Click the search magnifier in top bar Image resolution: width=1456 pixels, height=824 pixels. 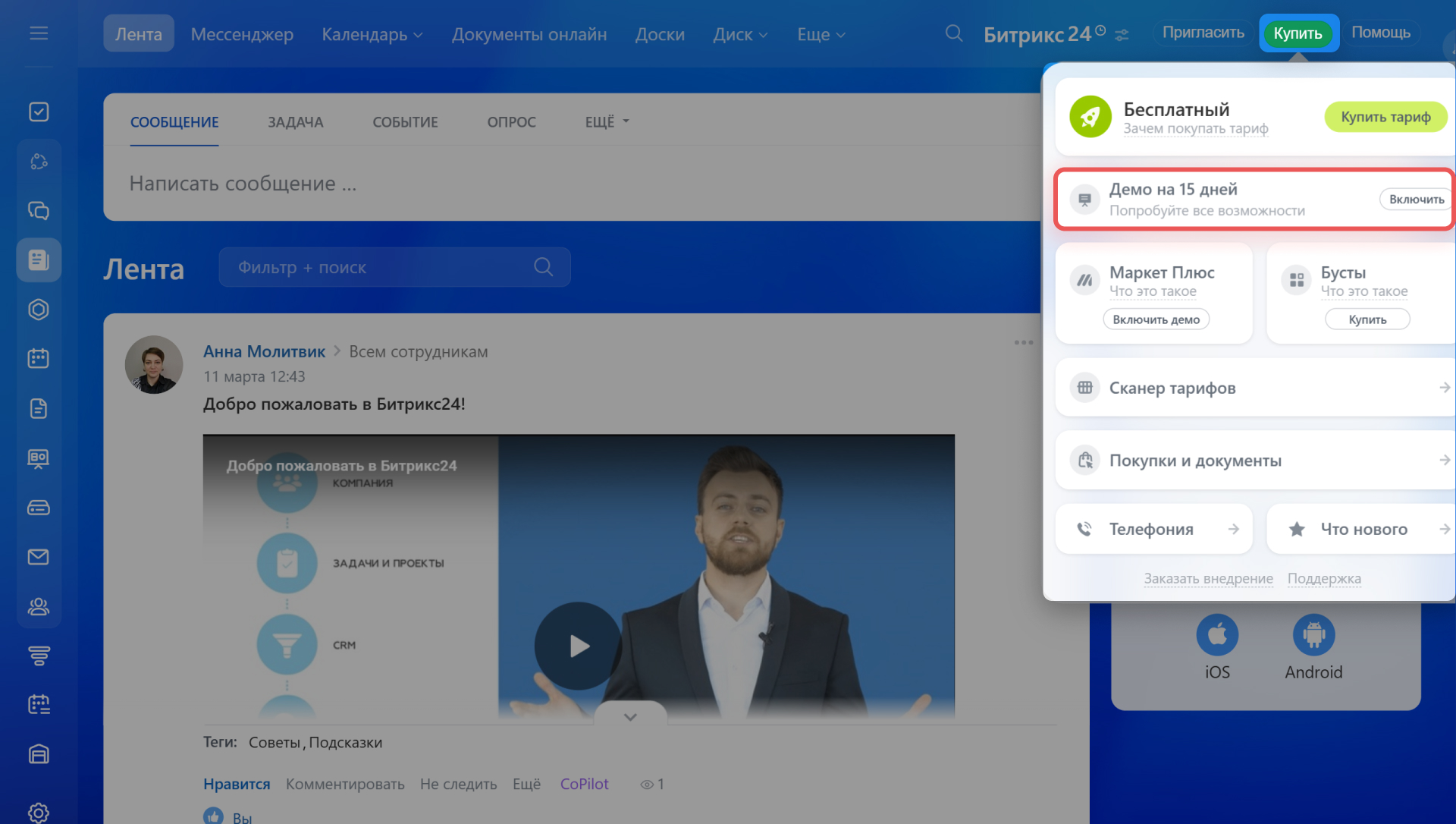pyautogui.click(x=954, y=33)
